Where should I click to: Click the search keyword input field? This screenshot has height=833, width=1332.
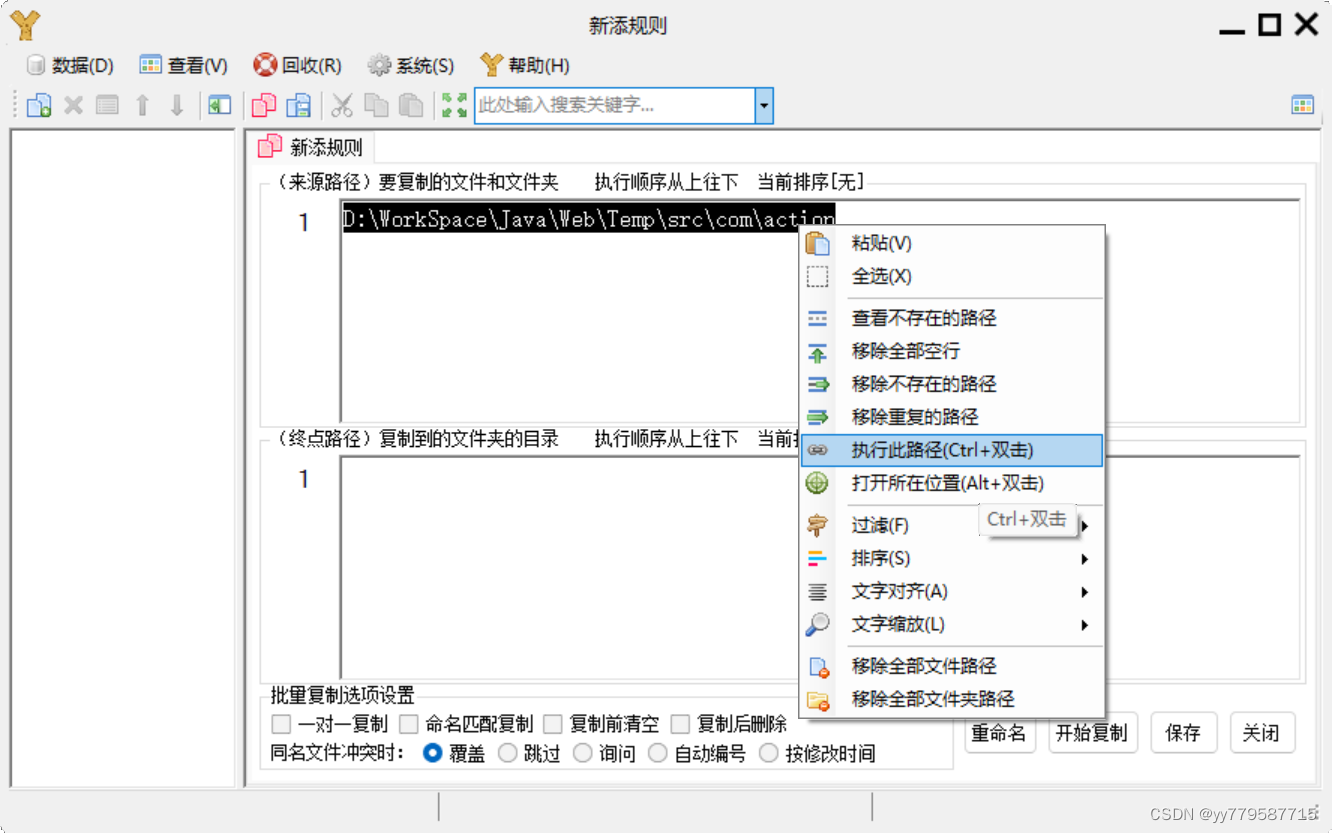614,105
